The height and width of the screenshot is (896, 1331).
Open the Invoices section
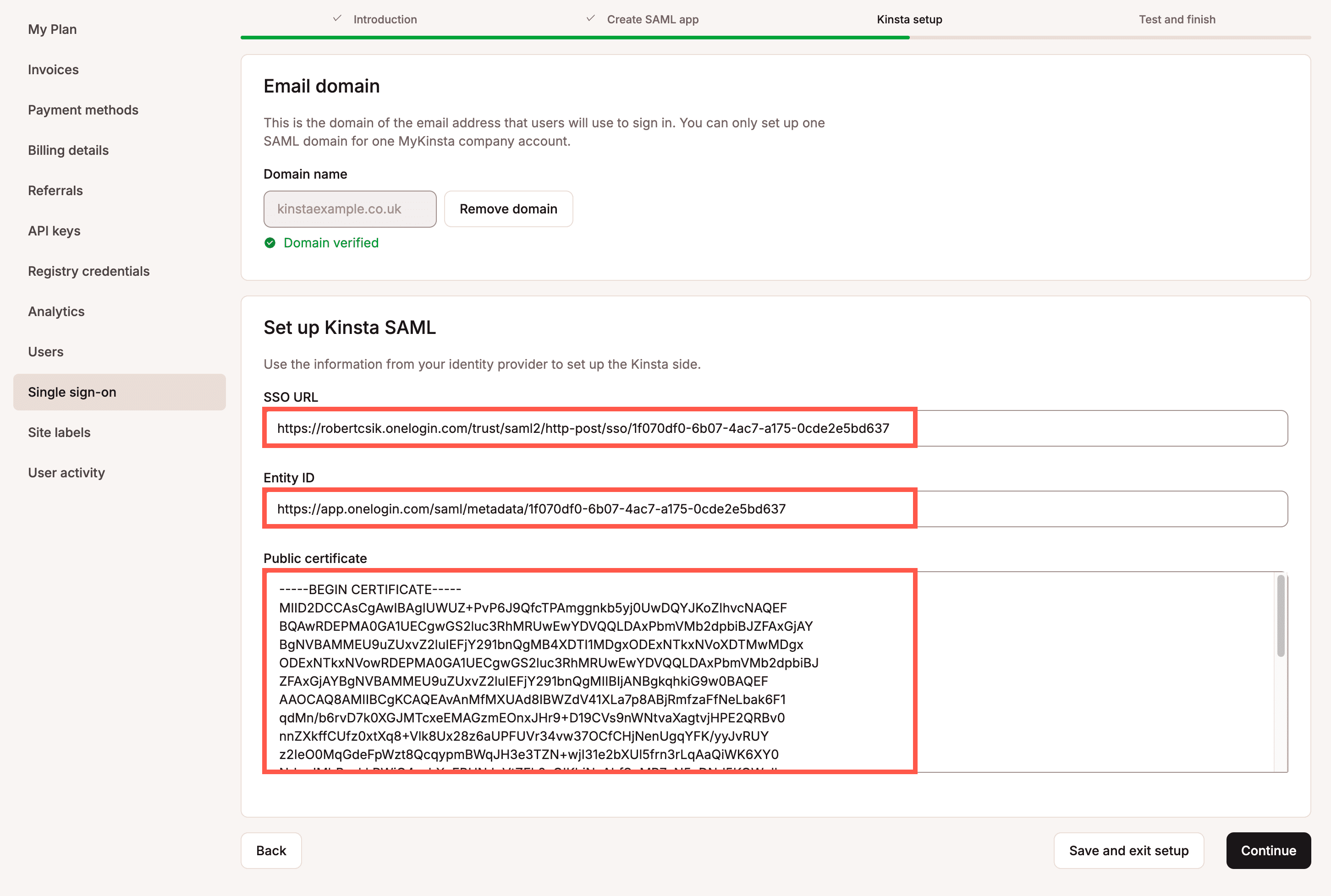point(53,69)
